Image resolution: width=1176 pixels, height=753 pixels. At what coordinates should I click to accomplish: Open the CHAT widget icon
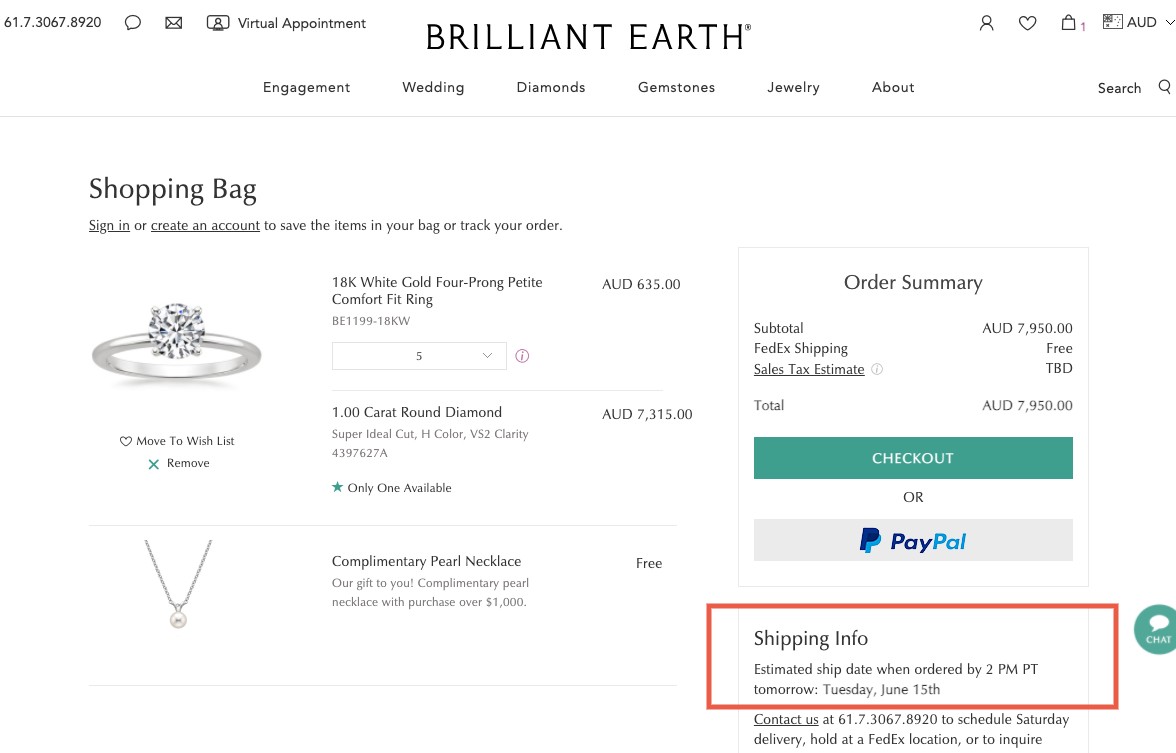coord(1155,629)
